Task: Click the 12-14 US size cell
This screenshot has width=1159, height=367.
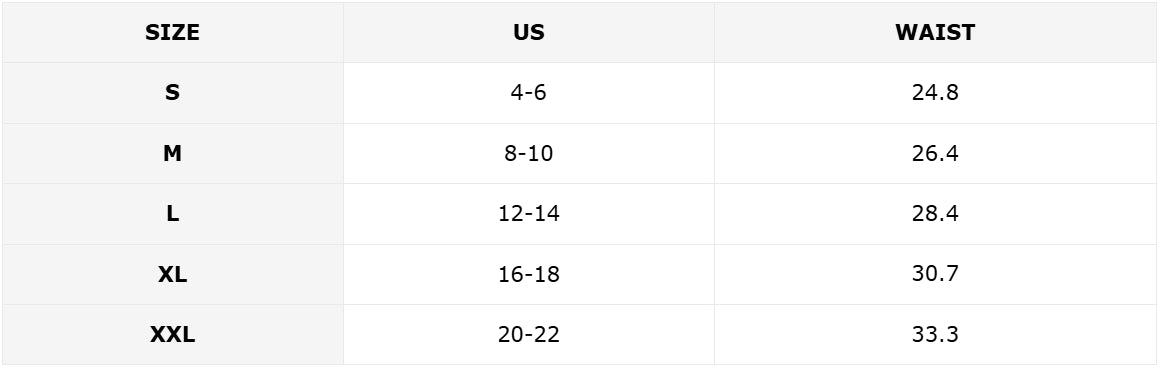Action: click(x=528, y=214)
